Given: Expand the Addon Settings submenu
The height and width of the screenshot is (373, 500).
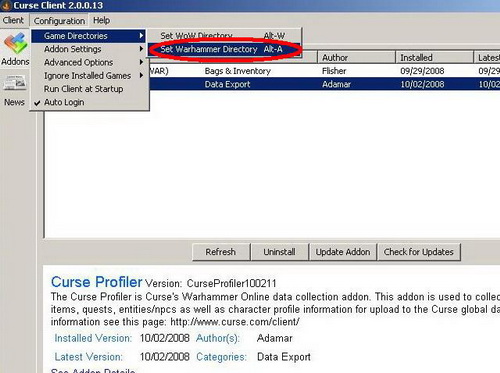Looking at the screenshot, I should 88,49.
